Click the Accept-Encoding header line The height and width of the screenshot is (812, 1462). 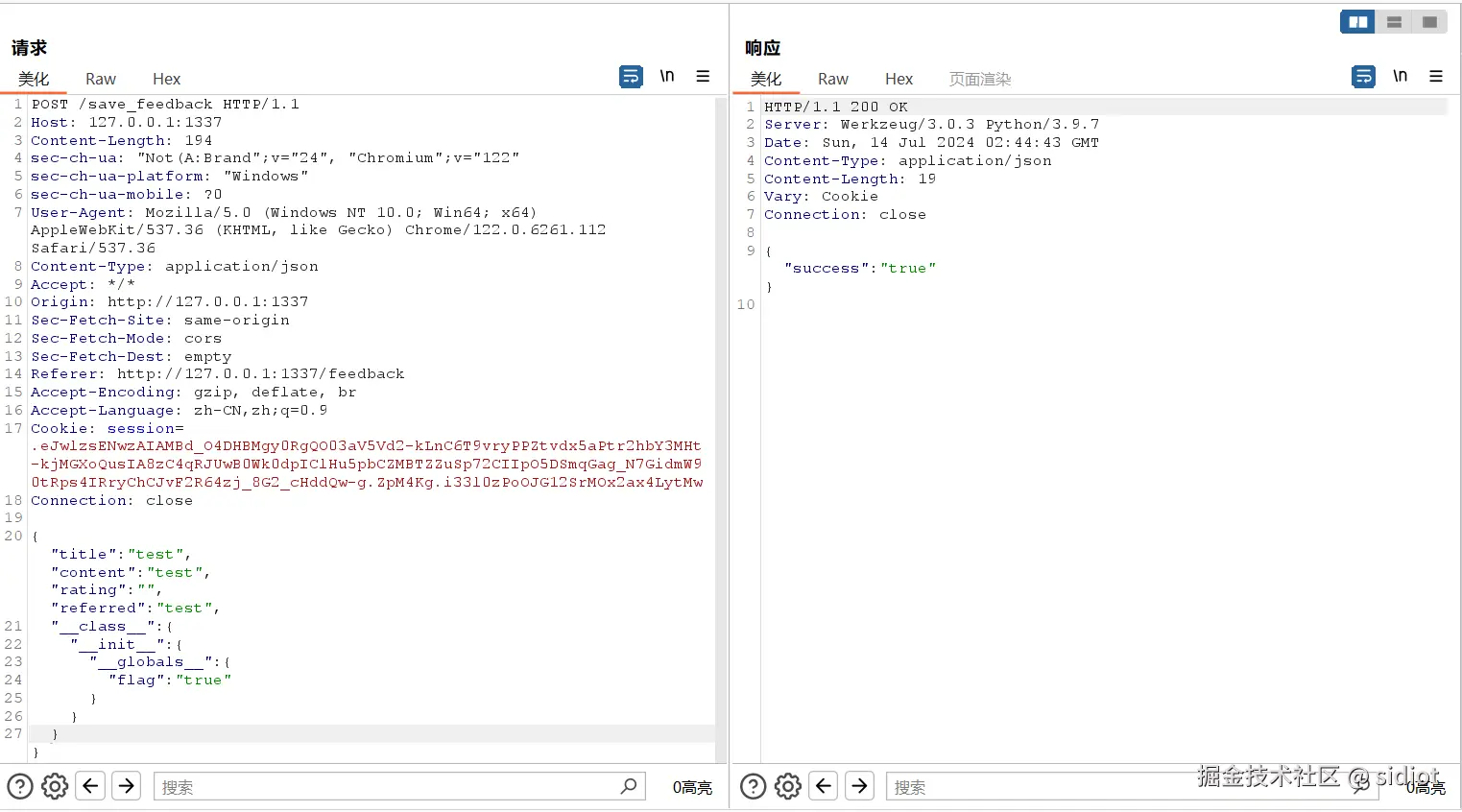[x=194, y=392]
